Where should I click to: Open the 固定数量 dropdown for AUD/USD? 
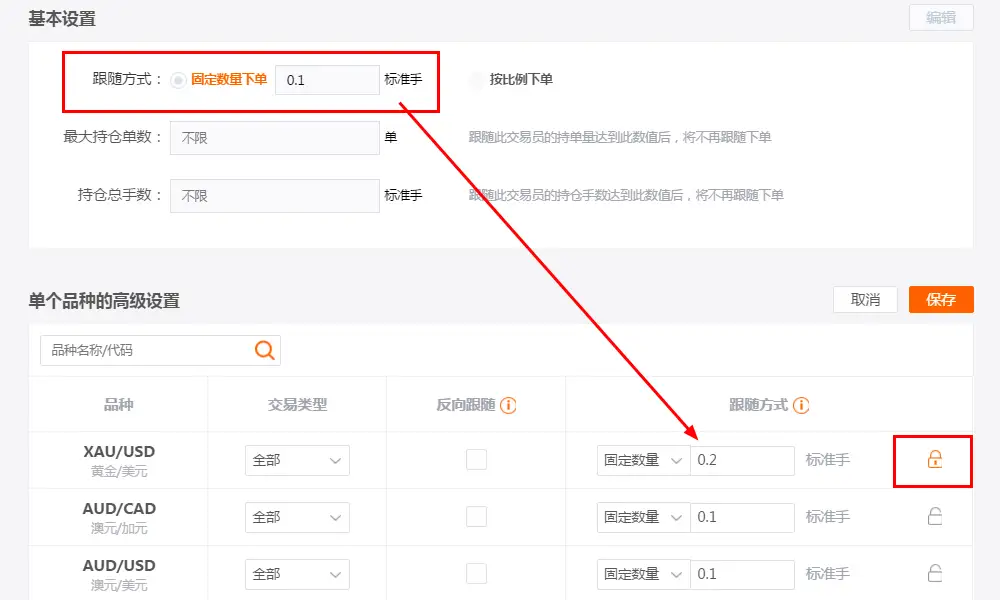(x=643, y=574)
